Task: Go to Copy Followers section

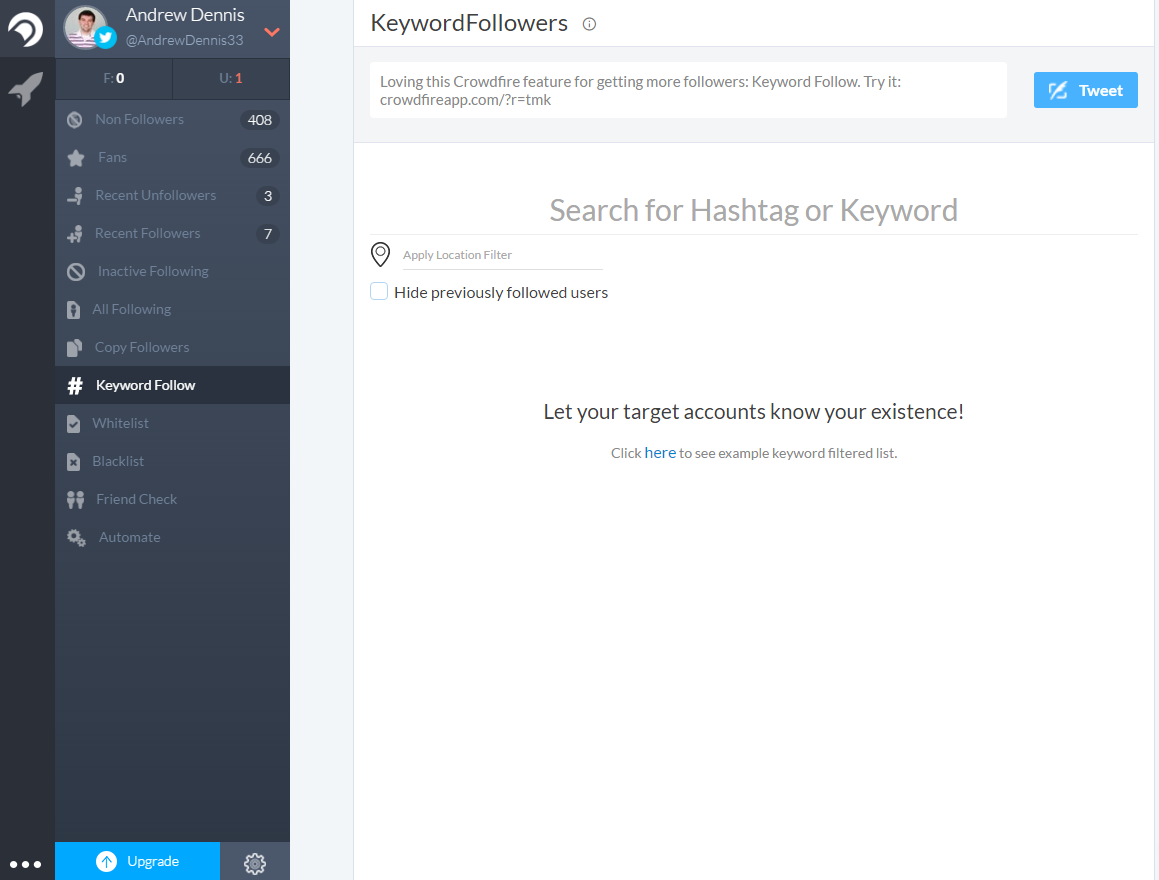Action: pyautogui.click(x=141, y=348)
